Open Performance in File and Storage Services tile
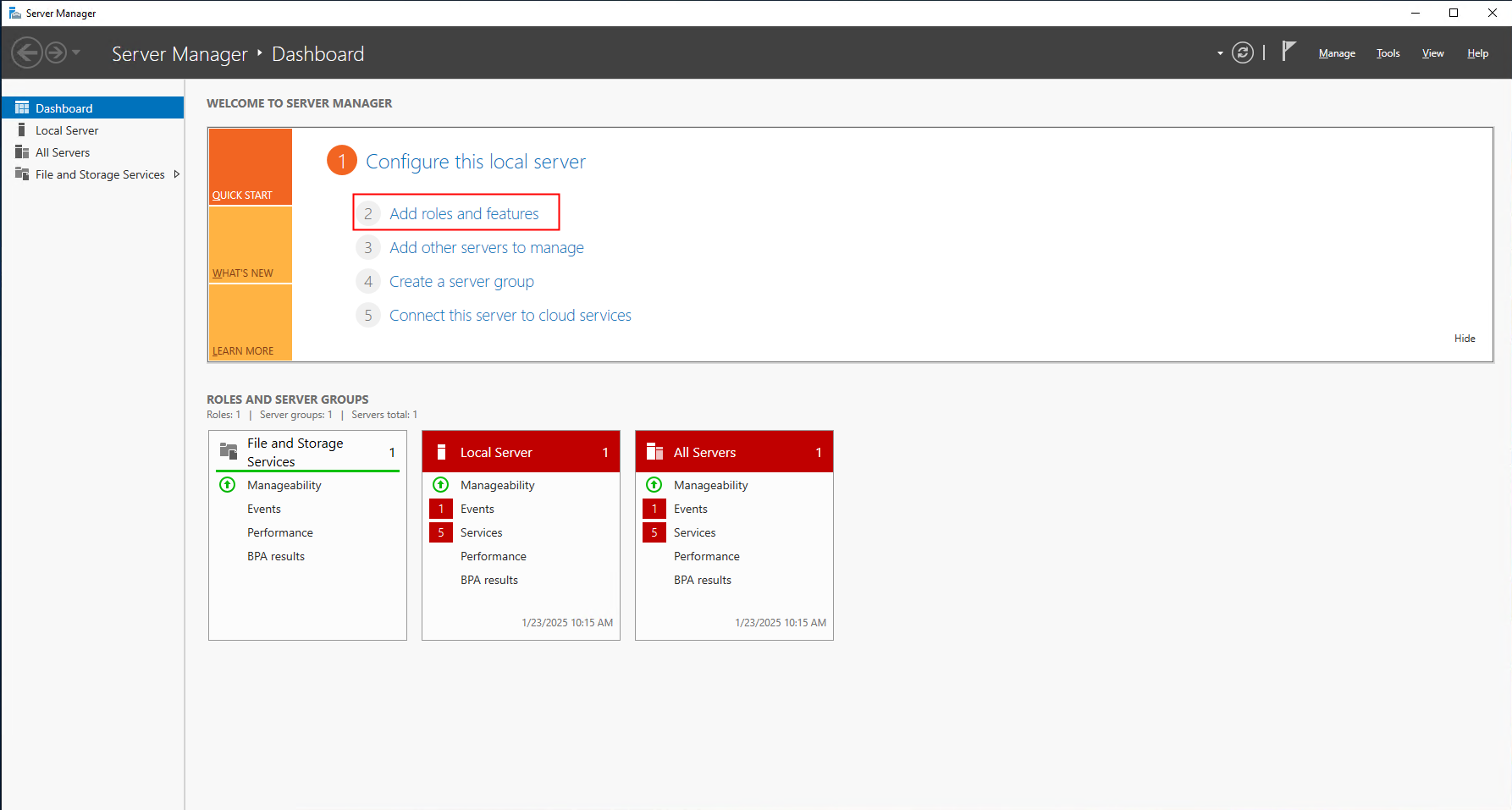This screenshot has height=810, width=1512. point(280,532)
